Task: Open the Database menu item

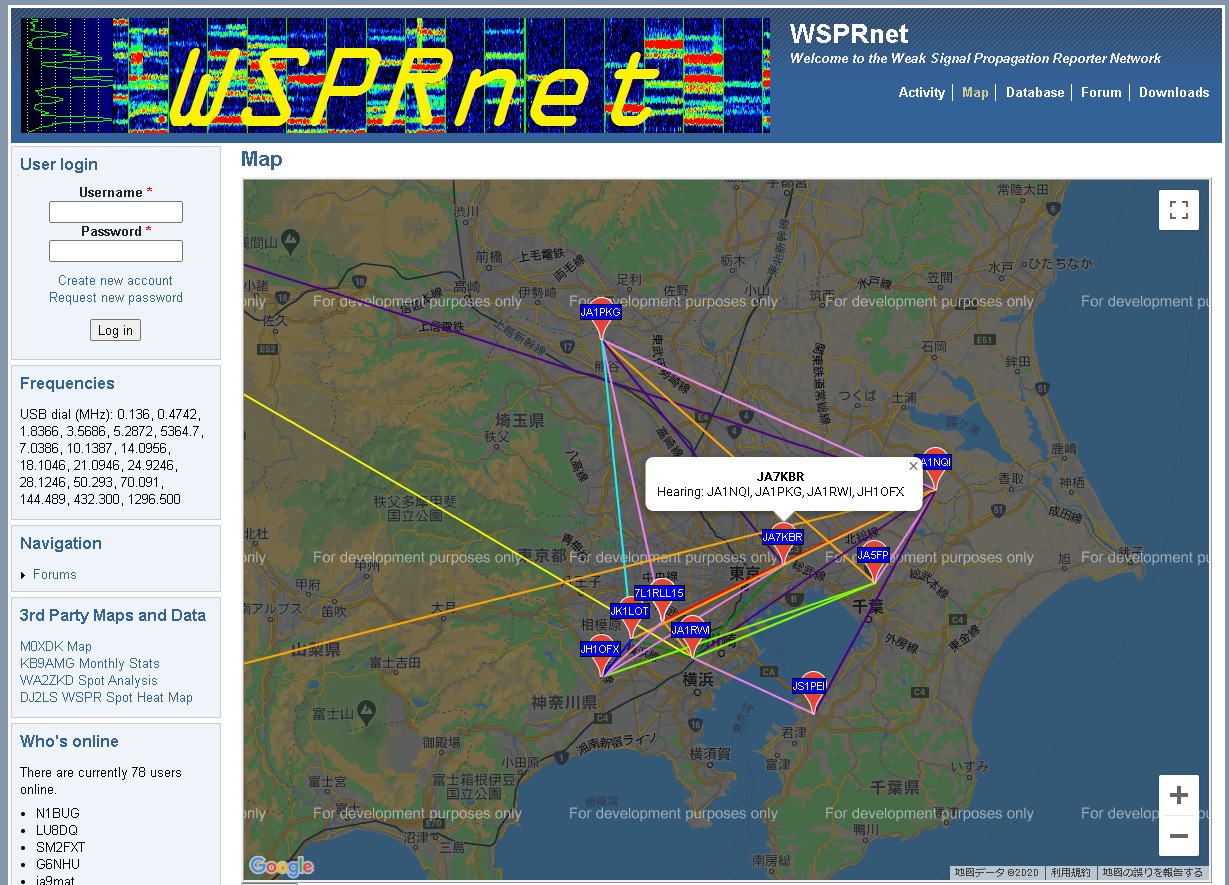Action: click(x=1035, y=92)
